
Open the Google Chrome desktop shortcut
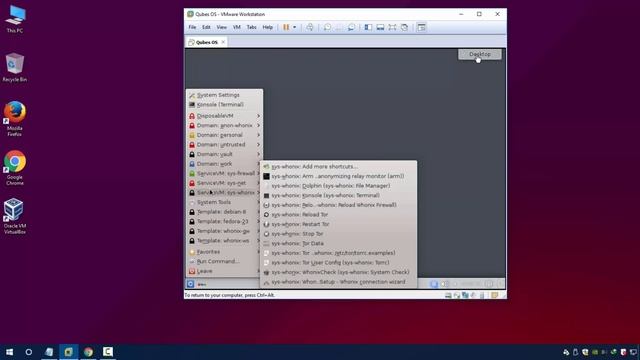[x=15, y=168]
